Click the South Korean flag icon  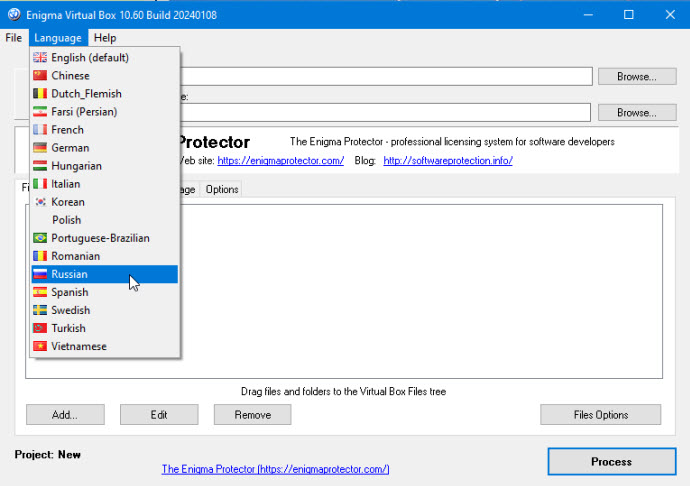(40, 202)
